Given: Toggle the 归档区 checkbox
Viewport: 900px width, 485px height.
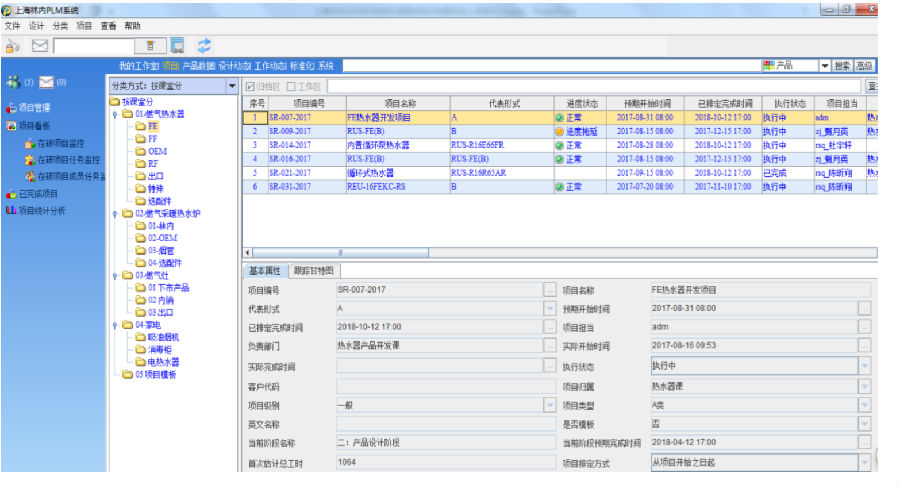Looking at the screenshot, I should (250, 86).
